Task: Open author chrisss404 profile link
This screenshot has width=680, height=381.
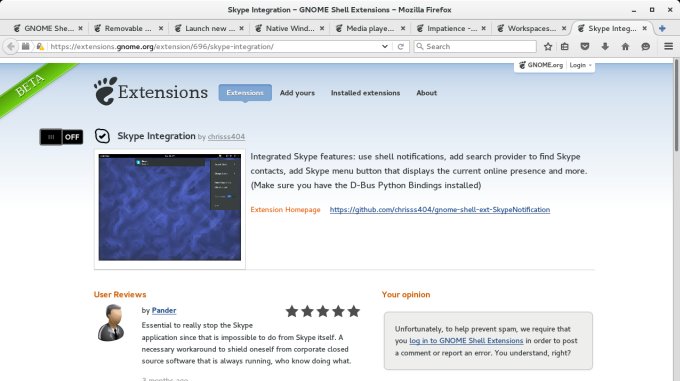Action: (226, 137)
